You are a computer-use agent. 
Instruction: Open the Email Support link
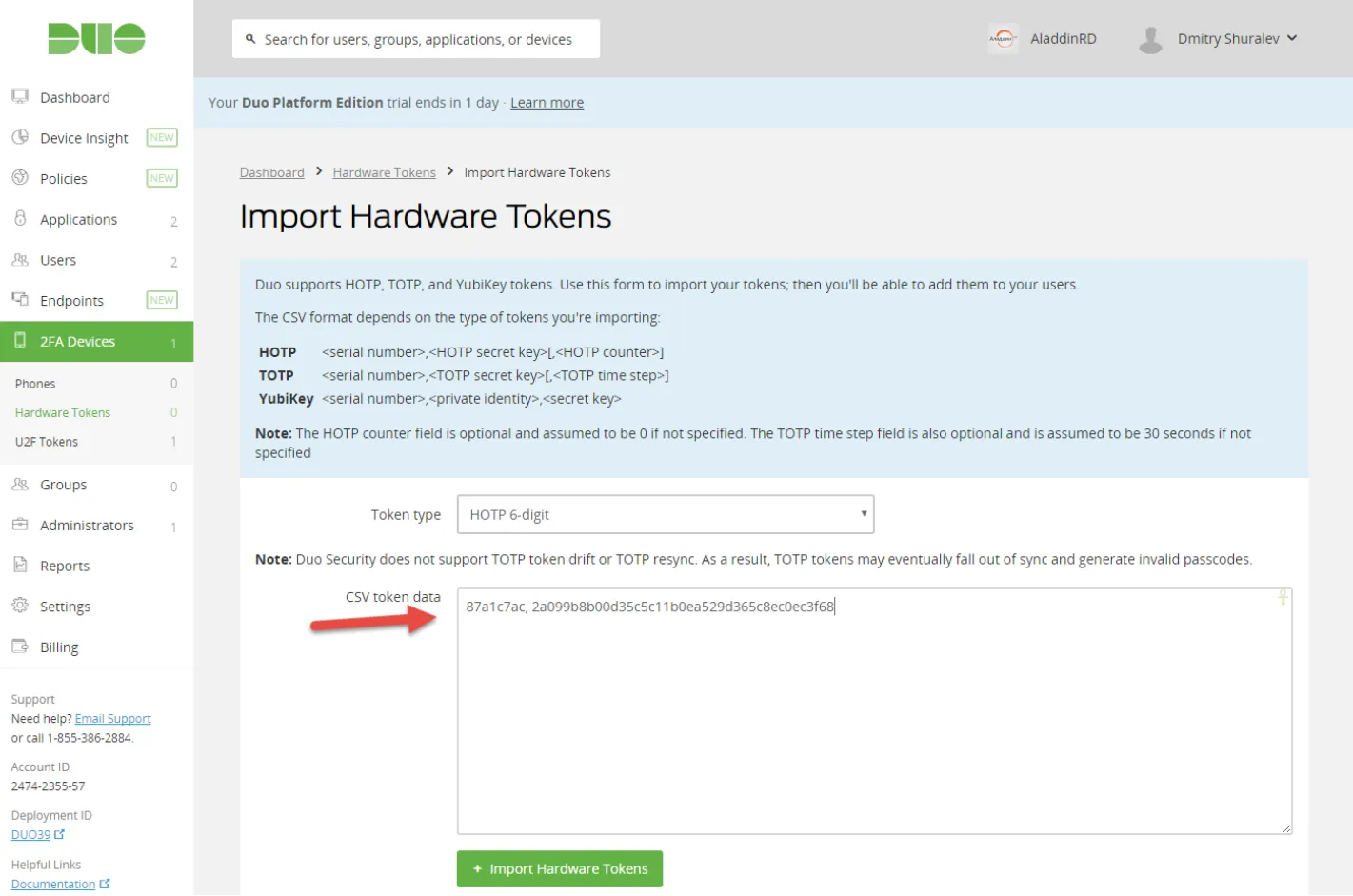click(x=113, y=719)
